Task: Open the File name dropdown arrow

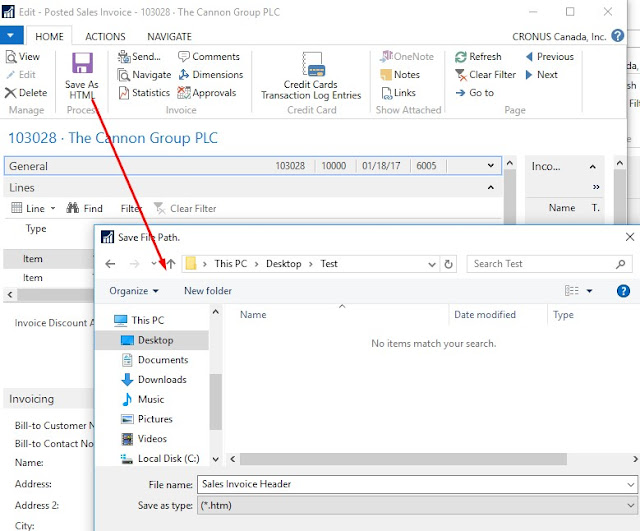Action: (x=631, y=485)
